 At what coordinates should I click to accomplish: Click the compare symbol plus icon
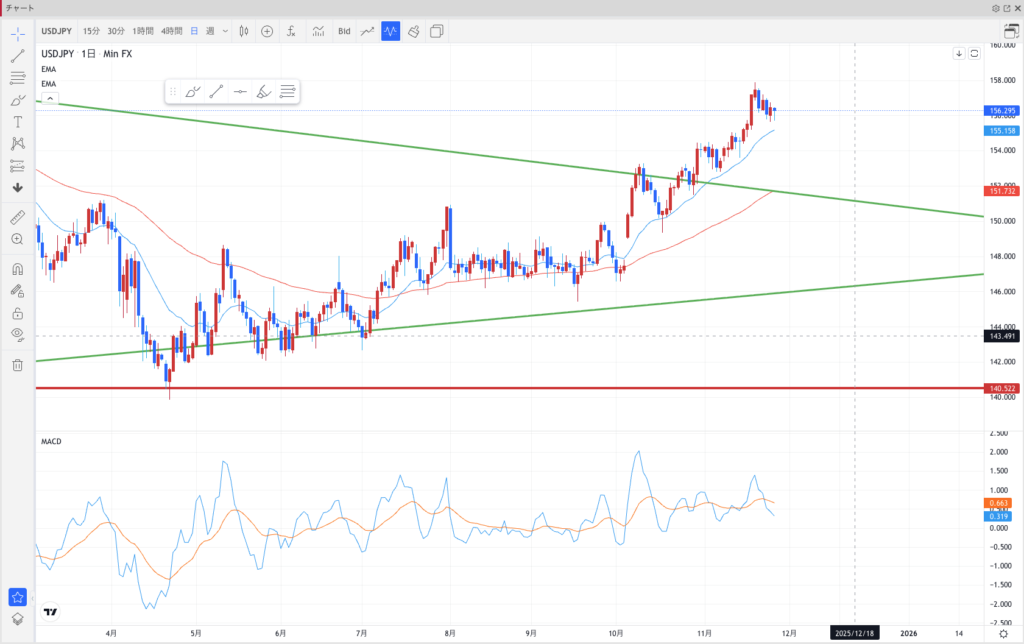pyautogui.click(x=267, y=31)
